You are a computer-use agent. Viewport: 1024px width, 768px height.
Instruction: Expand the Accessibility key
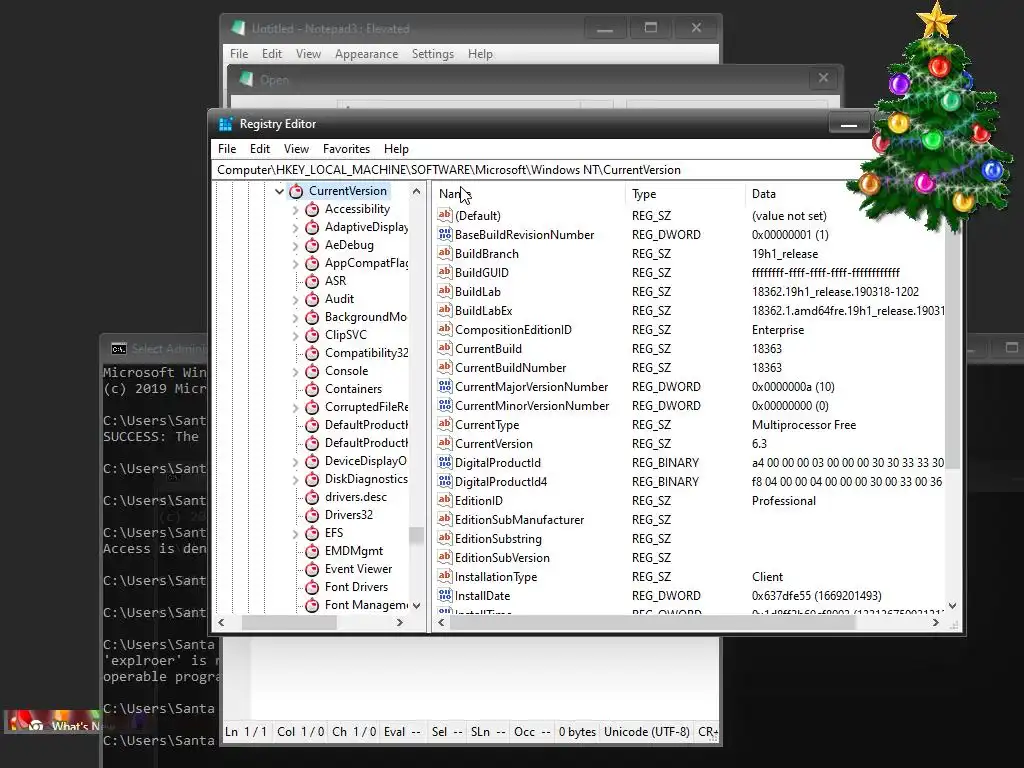[295, 210]
